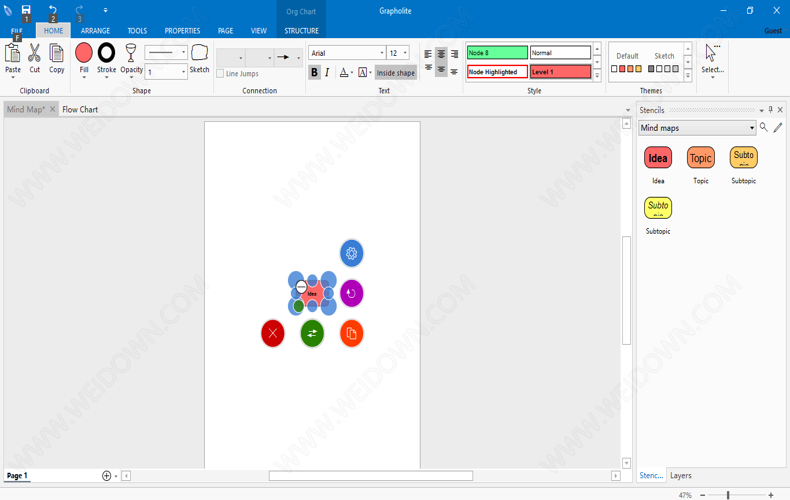Click the orange duplicate bubble
This screenshot has width=790, height=500.
click(x=351, y=333)
